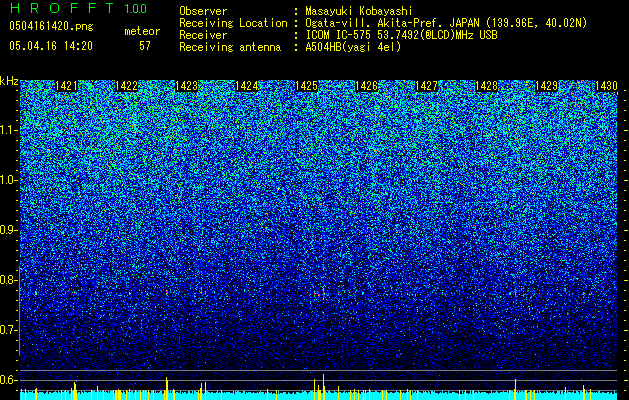Click the 0.6 kHz axis label

[8, 380]
